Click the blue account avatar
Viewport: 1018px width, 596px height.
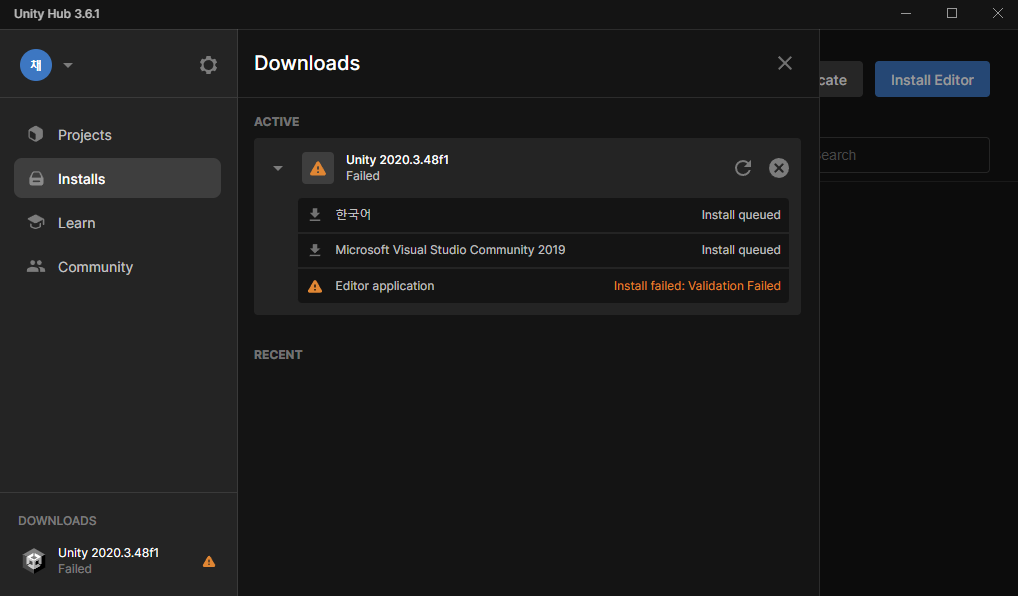36,65
